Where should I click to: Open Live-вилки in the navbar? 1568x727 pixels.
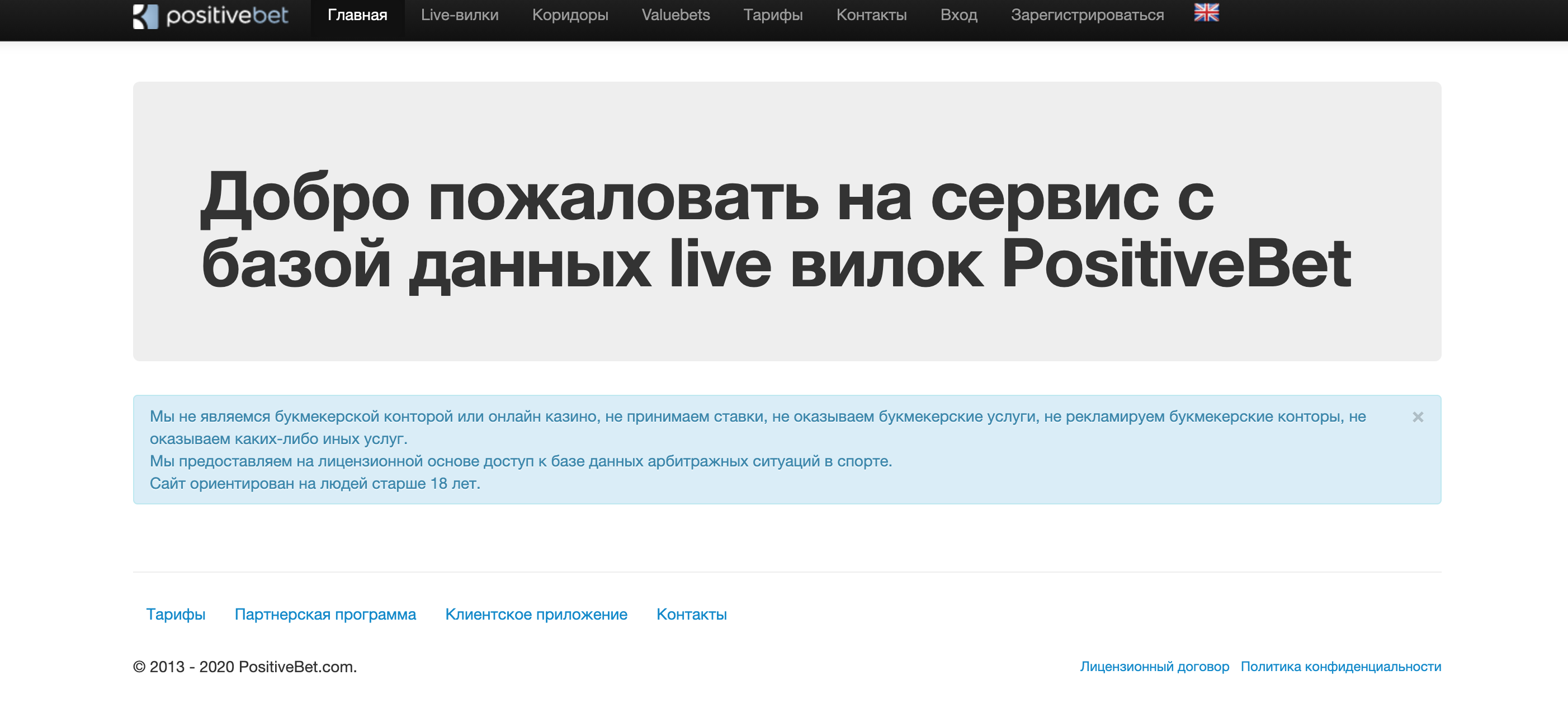[x=460, y=15]
